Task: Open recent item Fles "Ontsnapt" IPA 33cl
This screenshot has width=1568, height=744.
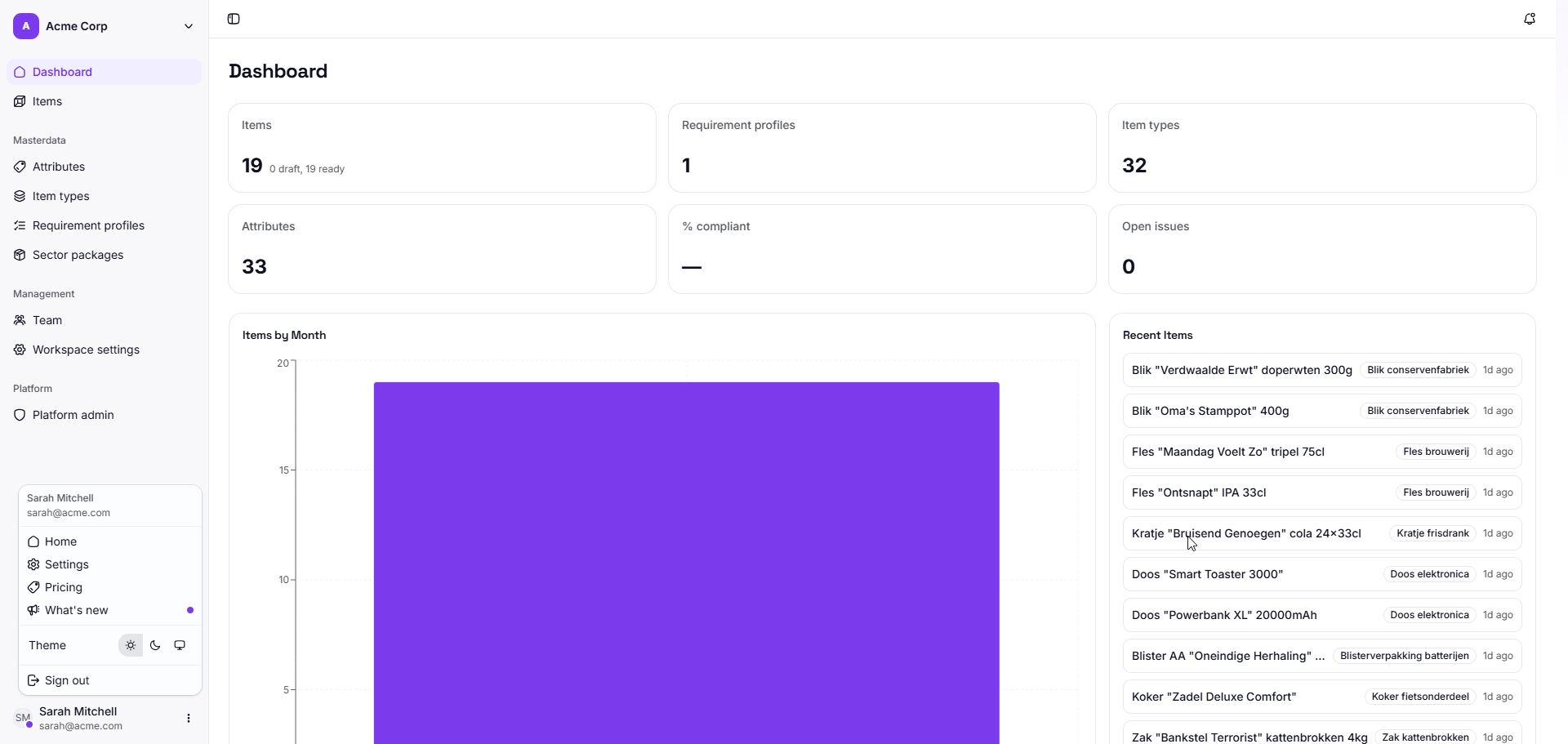Action: 1322,492
